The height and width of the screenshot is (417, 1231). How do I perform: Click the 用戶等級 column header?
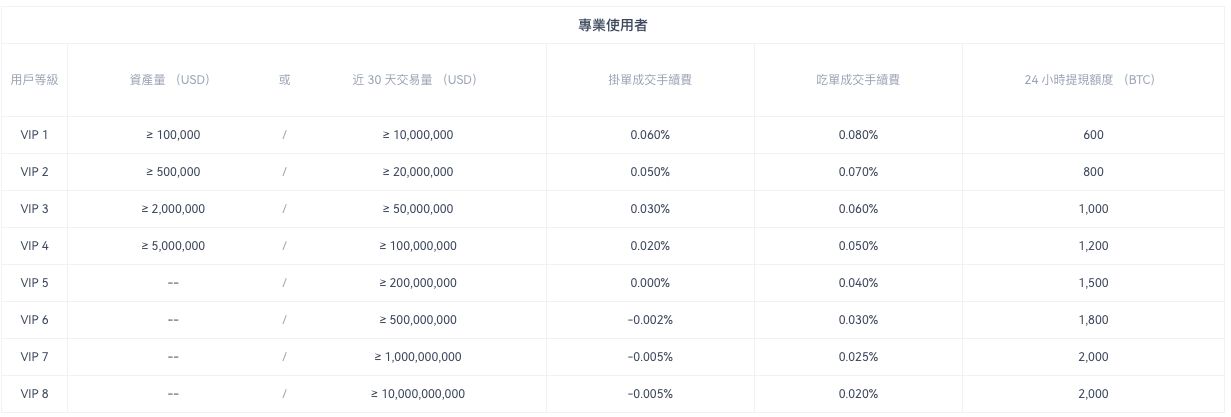point(34,80)
